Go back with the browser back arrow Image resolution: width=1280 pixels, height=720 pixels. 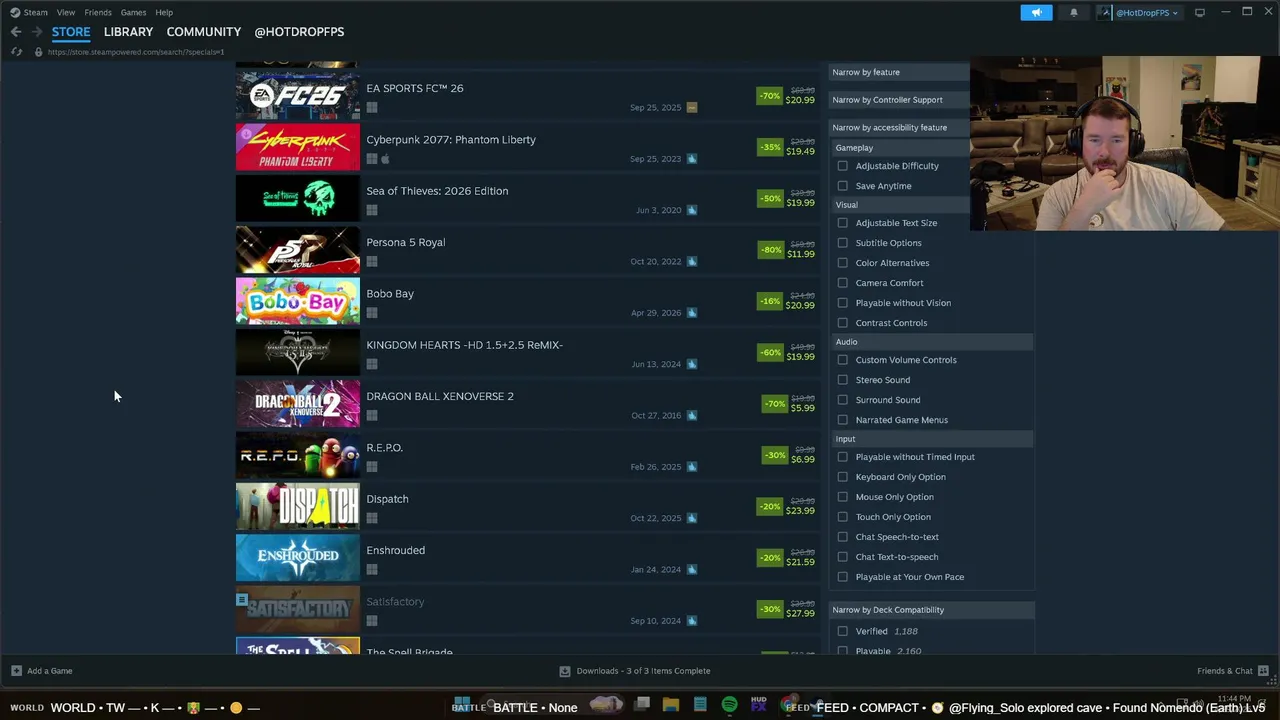[x=16, y=32]
